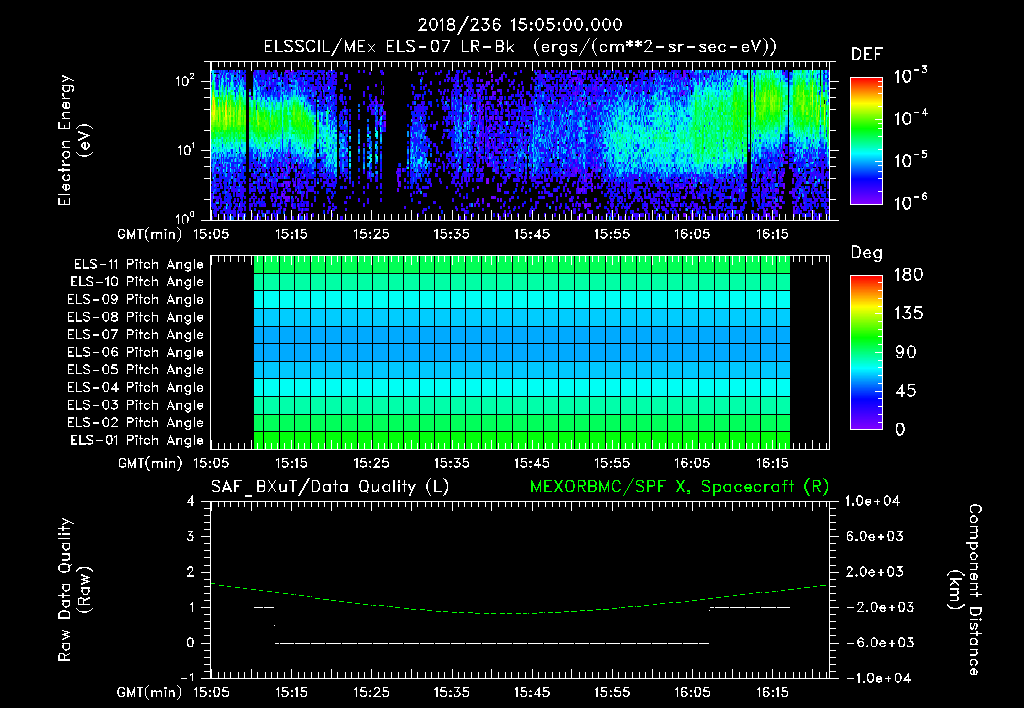The width and height of the screenshot is (1024, 708).
Task: Click the green spacecraft distance dashed curve
Action: coord(520,600)
